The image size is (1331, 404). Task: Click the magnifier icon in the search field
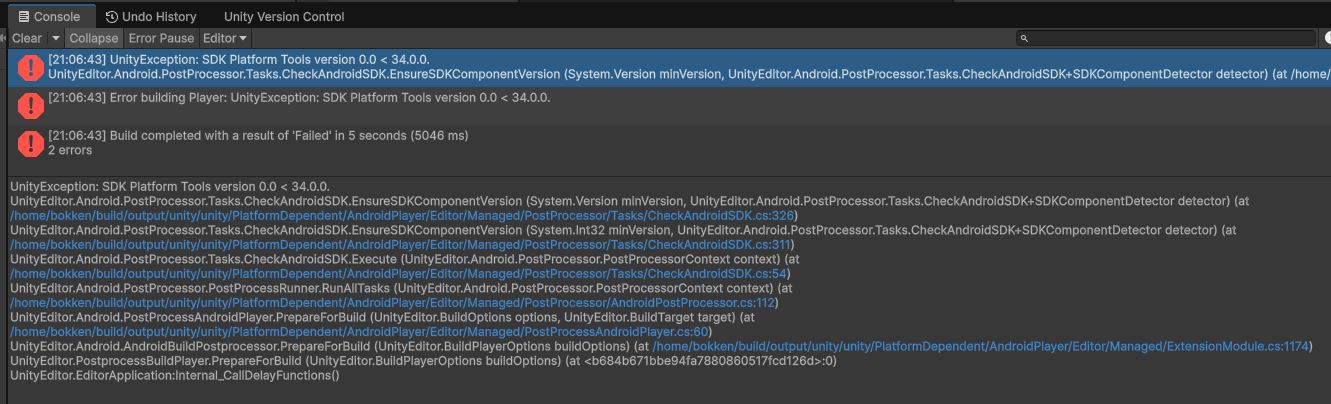coord(1024,38)
